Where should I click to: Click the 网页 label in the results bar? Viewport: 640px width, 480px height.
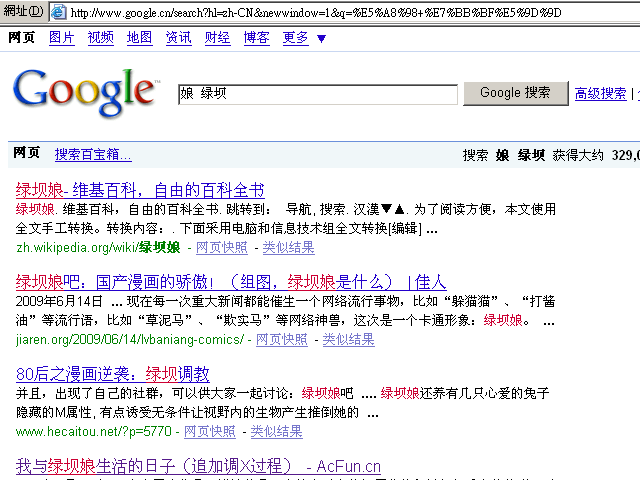pos(27,153)
